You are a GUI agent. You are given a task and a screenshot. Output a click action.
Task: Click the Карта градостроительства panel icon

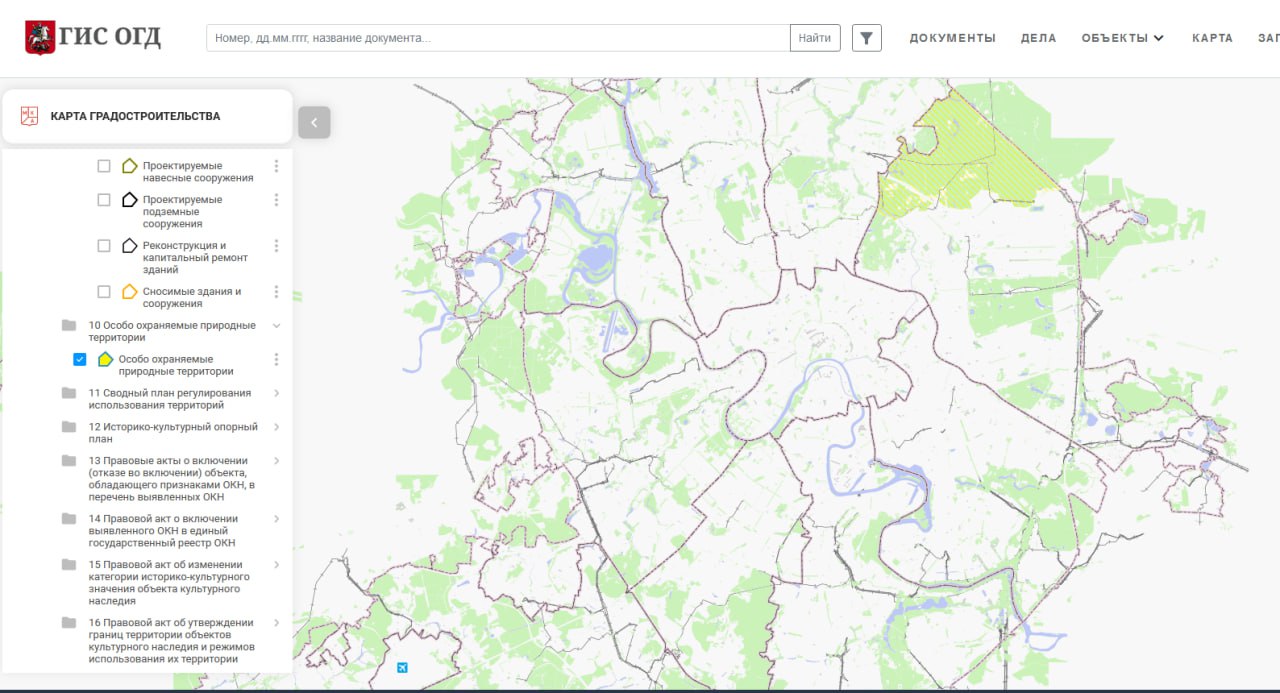click(29, 116)
